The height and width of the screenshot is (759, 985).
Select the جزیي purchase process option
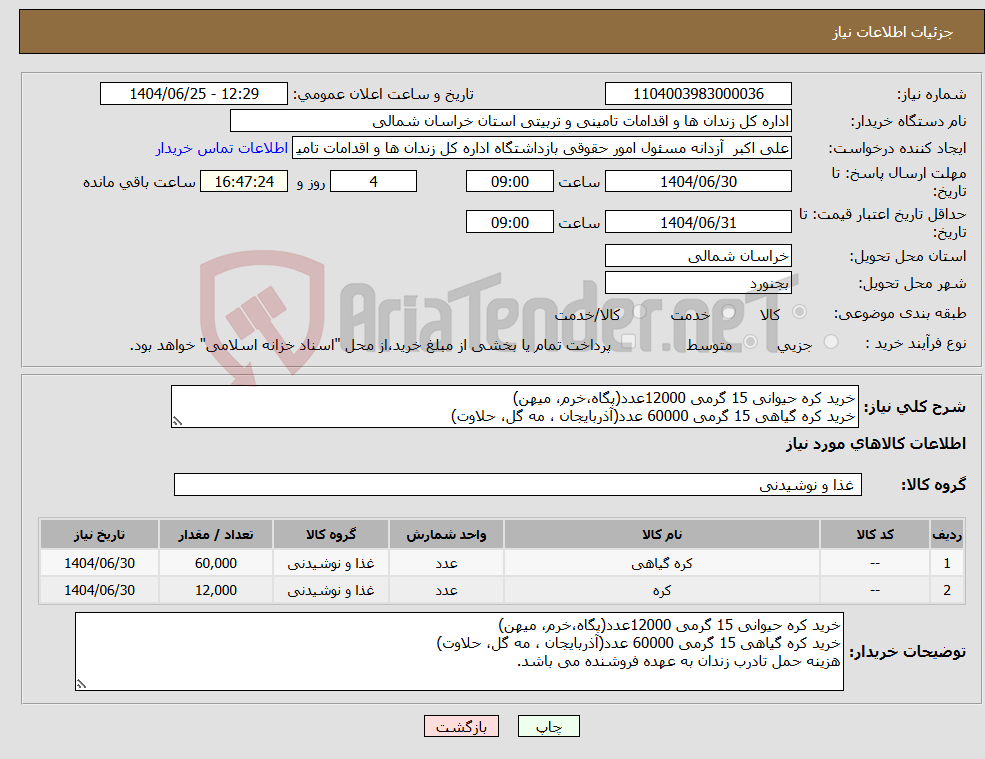coord(830,341)
